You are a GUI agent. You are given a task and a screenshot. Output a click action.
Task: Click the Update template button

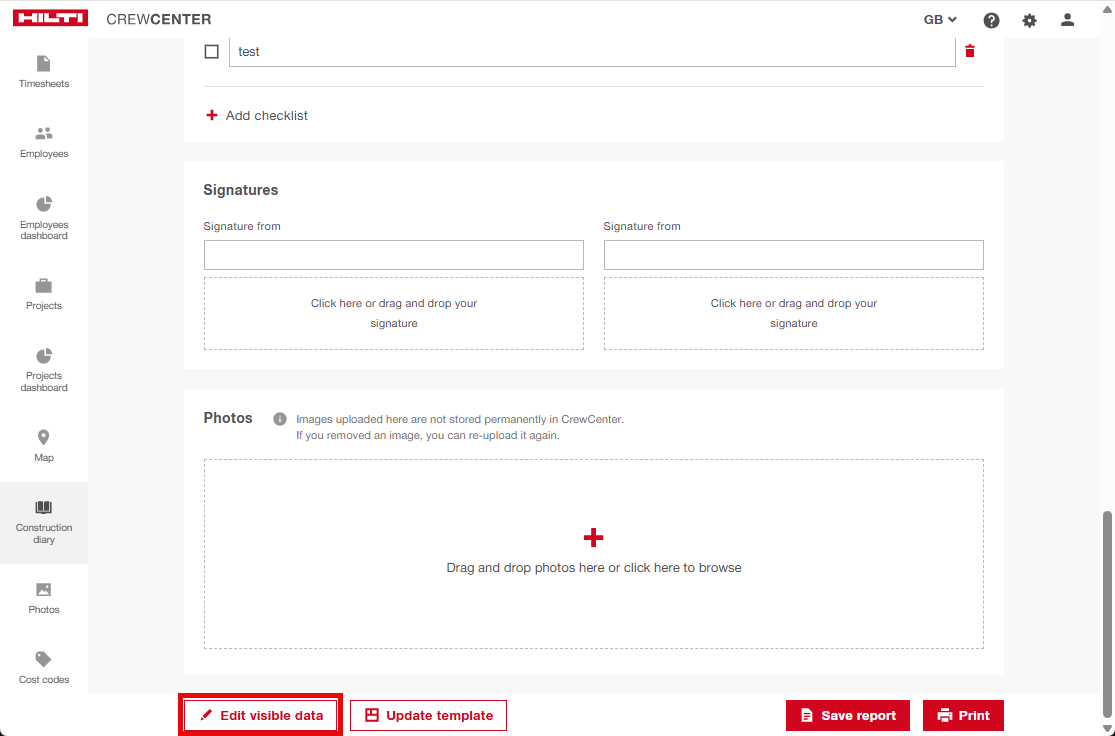coord(428,716)
